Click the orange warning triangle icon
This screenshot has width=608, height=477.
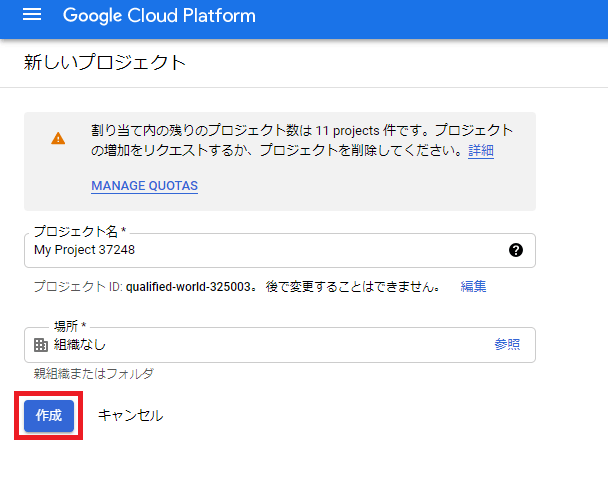58,138
